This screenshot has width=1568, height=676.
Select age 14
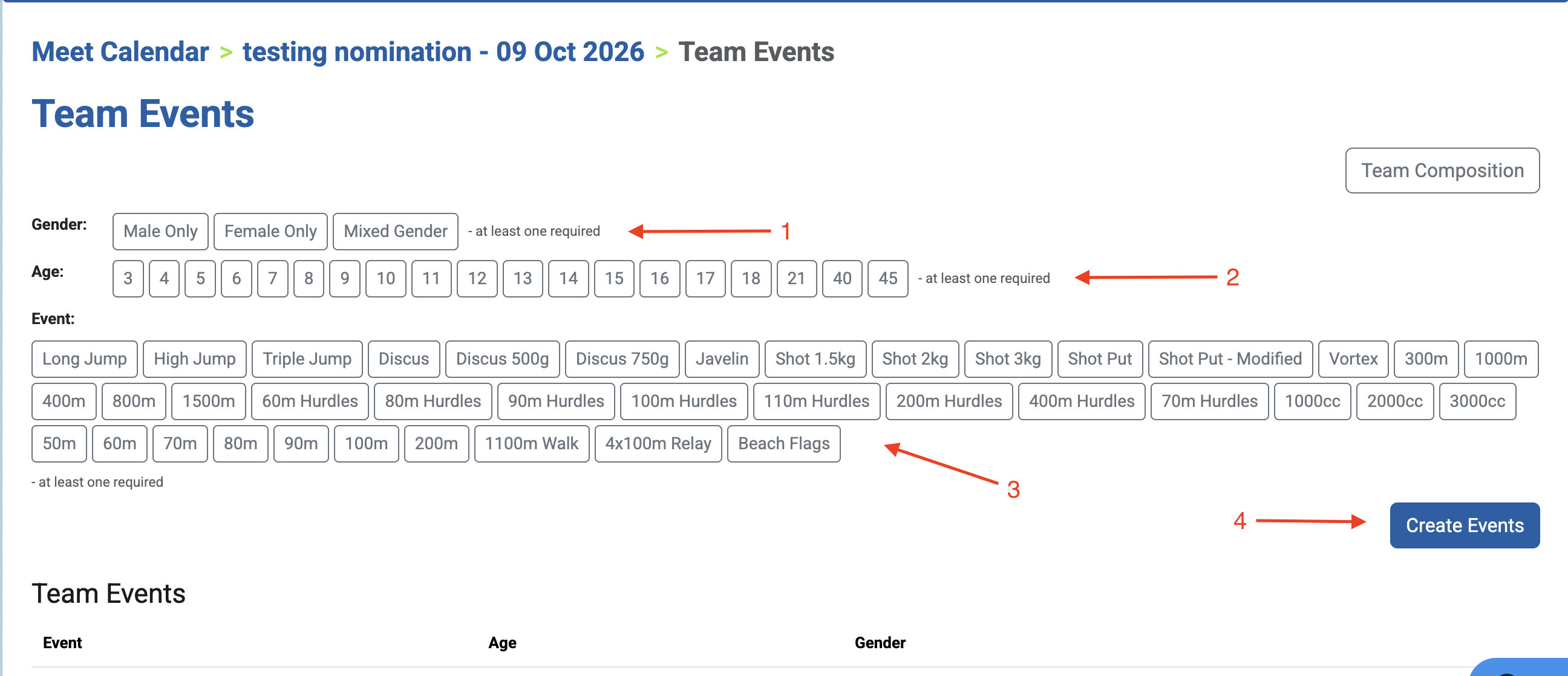[568, 279]
